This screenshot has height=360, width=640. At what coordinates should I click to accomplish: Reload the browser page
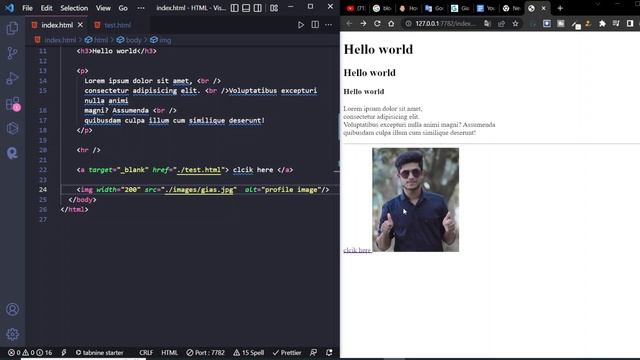point(377,24)
